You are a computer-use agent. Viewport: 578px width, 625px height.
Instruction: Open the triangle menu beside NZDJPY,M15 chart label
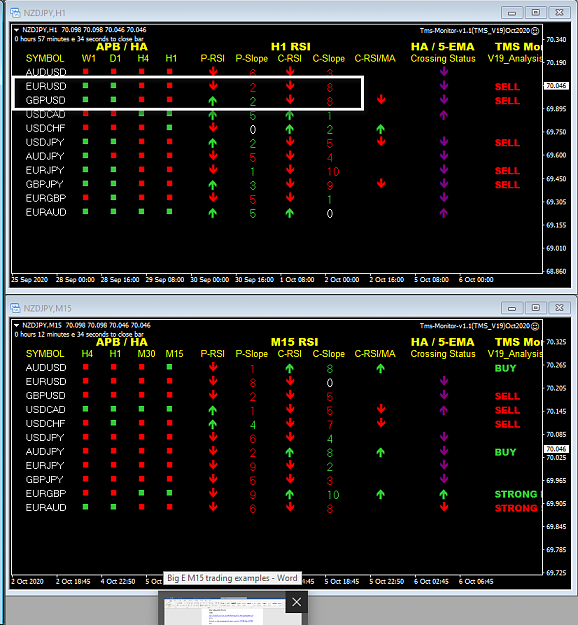tap(16, 325)
